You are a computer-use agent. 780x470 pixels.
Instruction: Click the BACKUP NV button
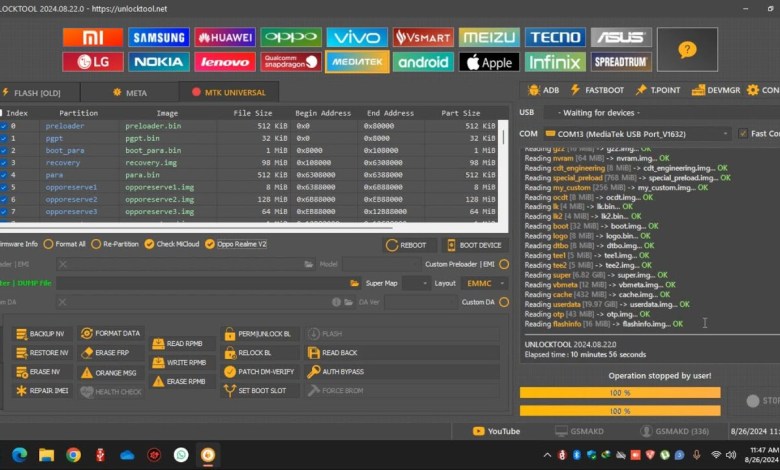[42, 334]
